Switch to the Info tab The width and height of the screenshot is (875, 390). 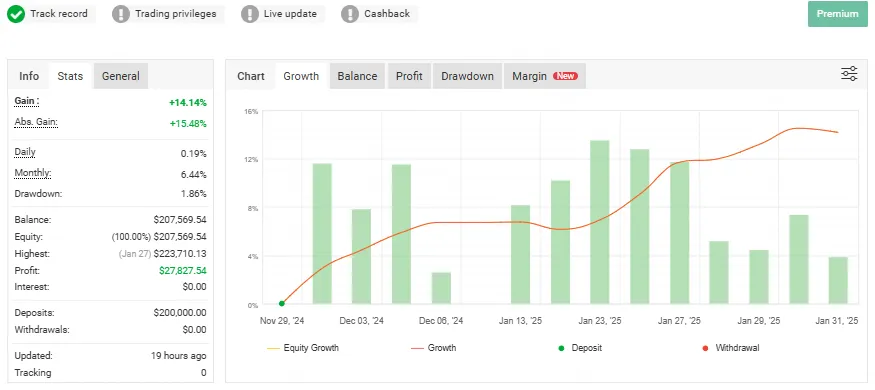pyautogui.click(x=29, y=76)
